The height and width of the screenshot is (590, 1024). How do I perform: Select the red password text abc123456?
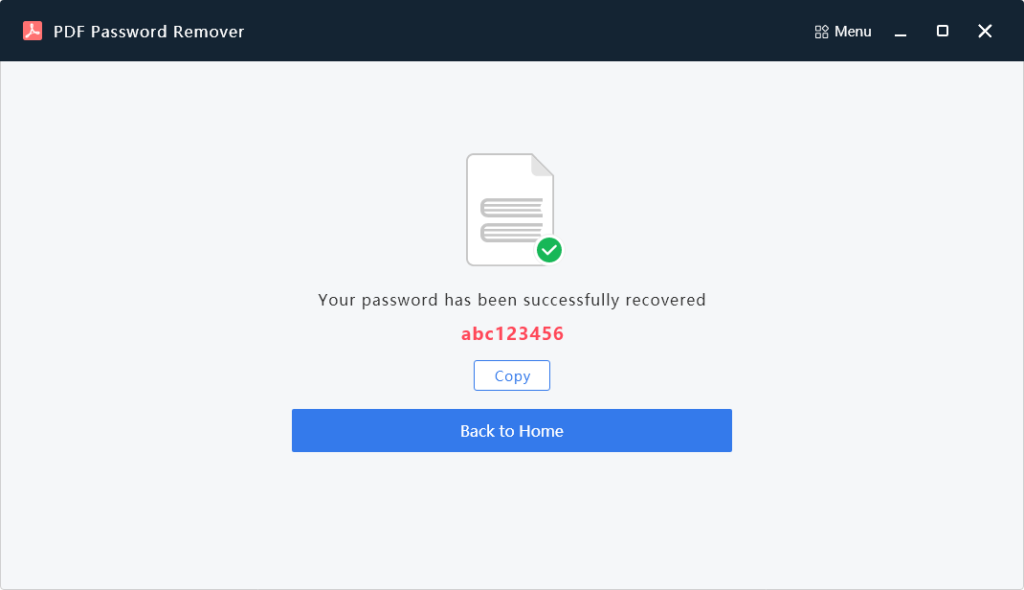(x=511, y=333)
